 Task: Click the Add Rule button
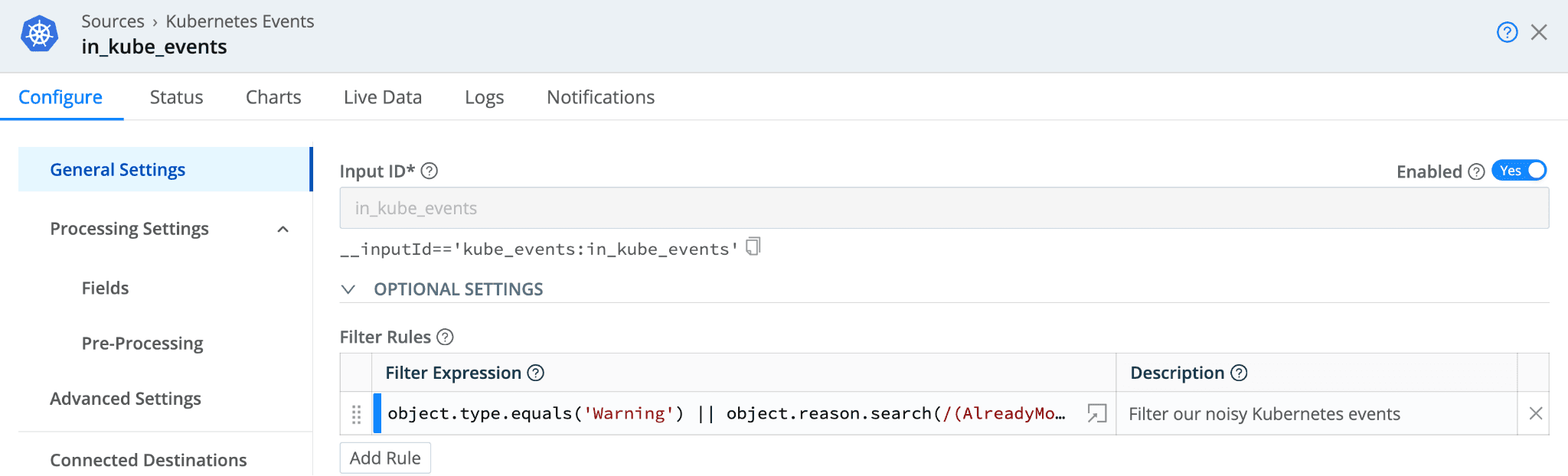coord(385,458)
